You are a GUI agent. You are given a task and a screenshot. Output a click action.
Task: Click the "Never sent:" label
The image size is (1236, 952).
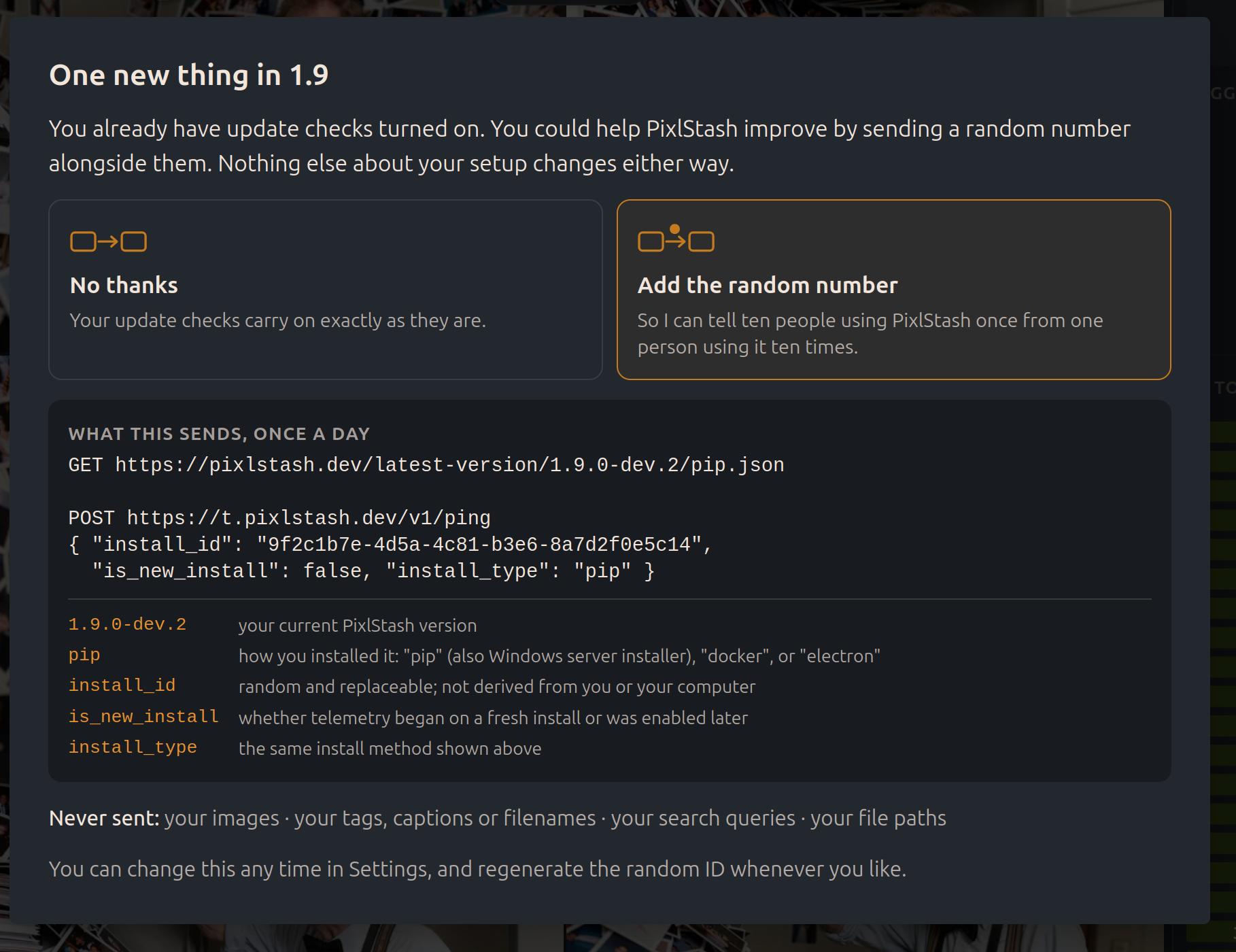click(x=104, y=818)
